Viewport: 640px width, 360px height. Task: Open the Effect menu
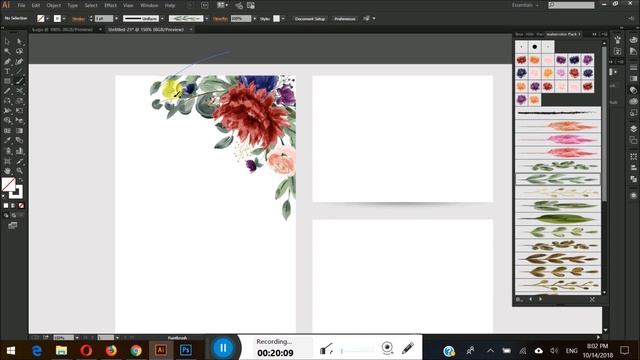(110, 5)
